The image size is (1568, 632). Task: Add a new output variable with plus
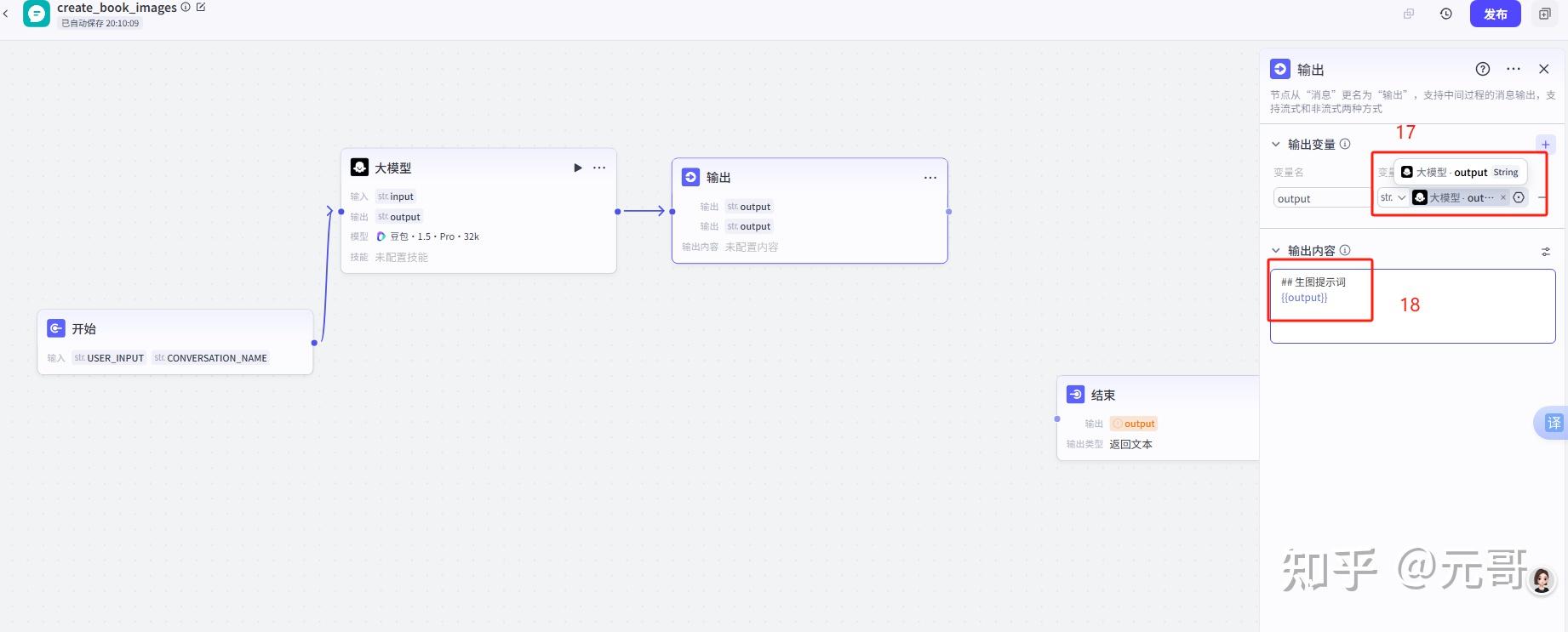(1545, 144)
